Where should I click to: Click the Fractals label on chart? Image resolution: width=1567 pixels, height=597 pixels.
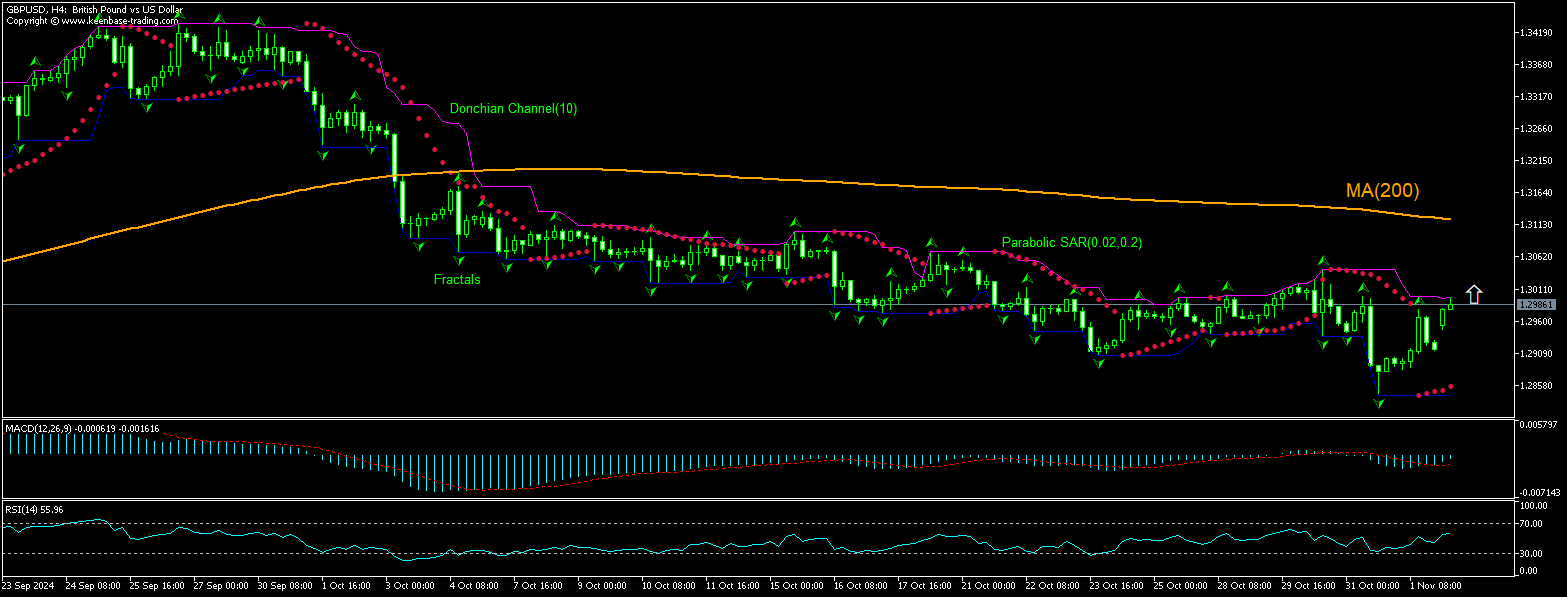456,279
